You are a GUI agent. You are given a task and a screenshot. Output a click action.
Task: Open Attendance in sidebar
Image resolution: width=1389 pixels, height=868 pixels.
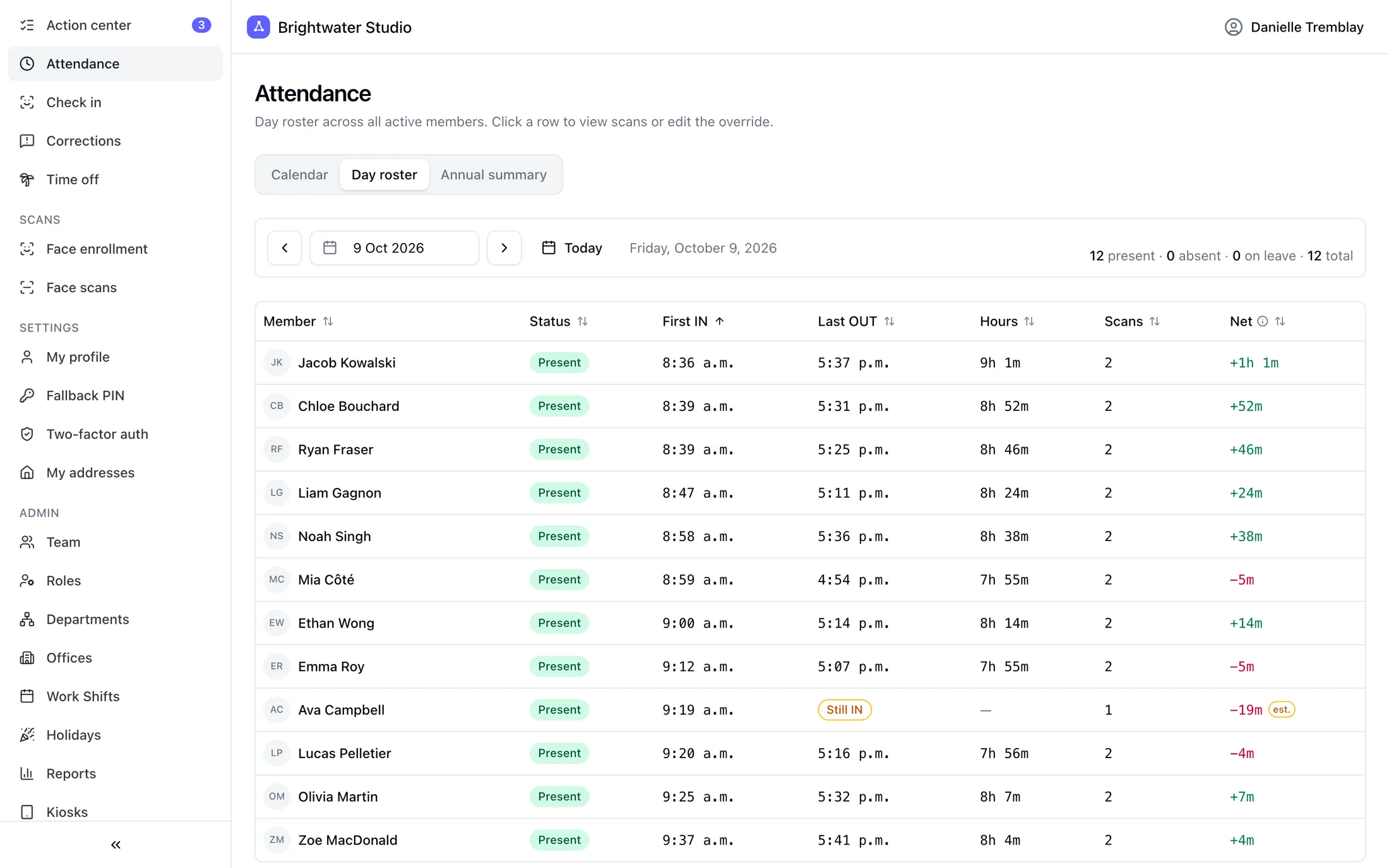(x=115, y=64)
